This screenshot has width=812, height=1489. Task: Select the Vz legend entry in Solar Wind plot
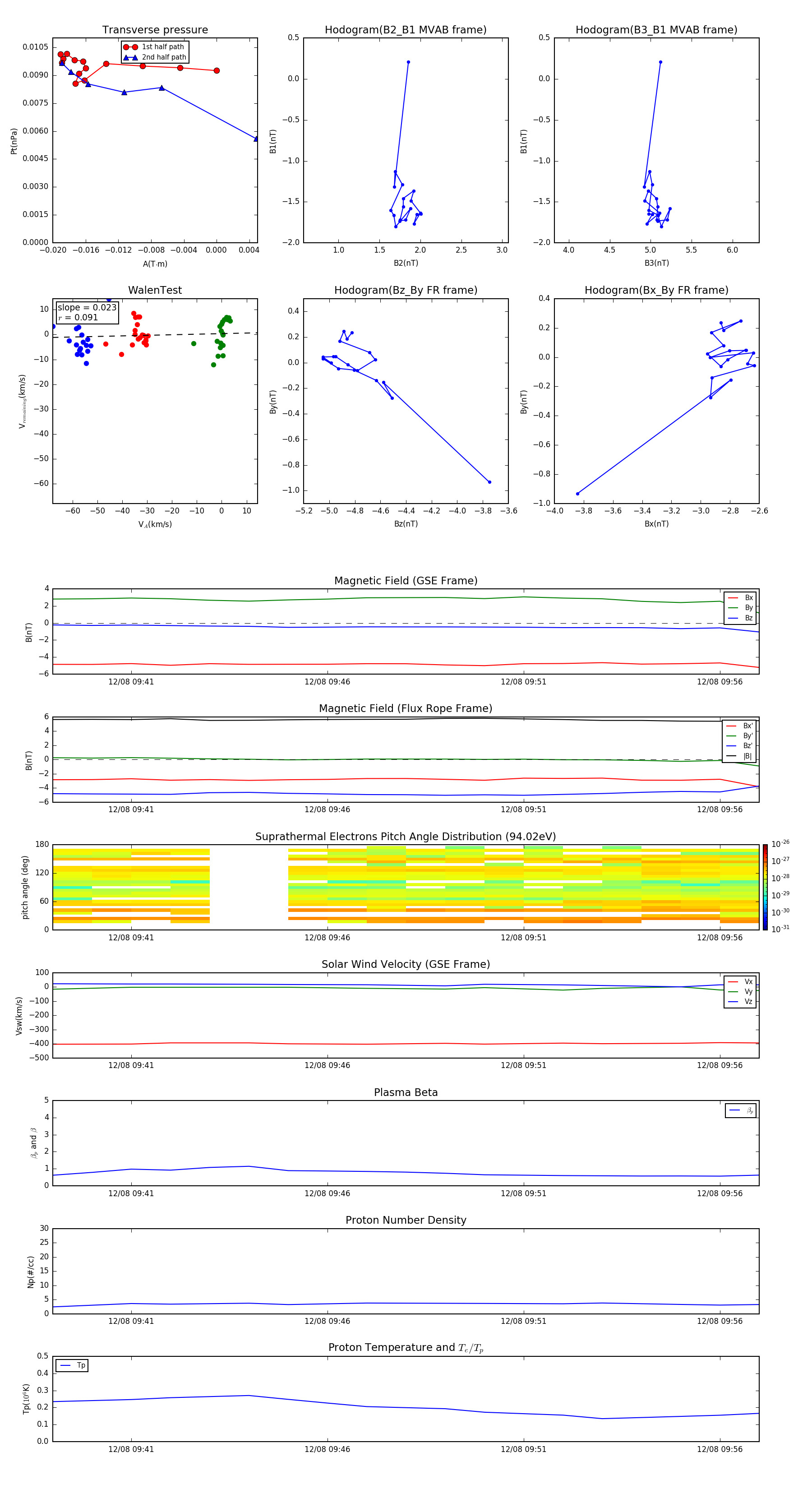[x=740, y=1001]
